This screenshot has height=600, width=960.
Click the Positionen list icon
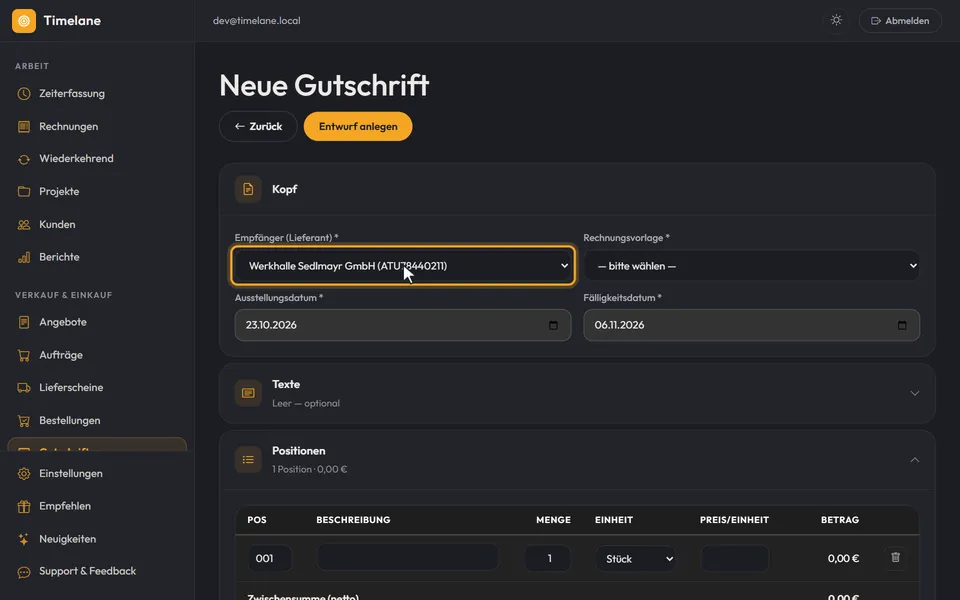coord(248,459)
